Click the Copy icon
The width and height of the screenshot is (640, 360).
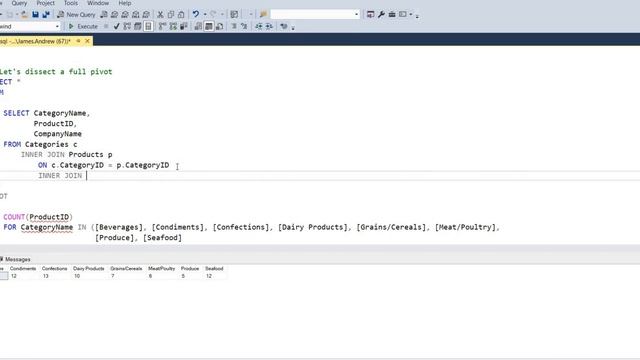point(171,15)
